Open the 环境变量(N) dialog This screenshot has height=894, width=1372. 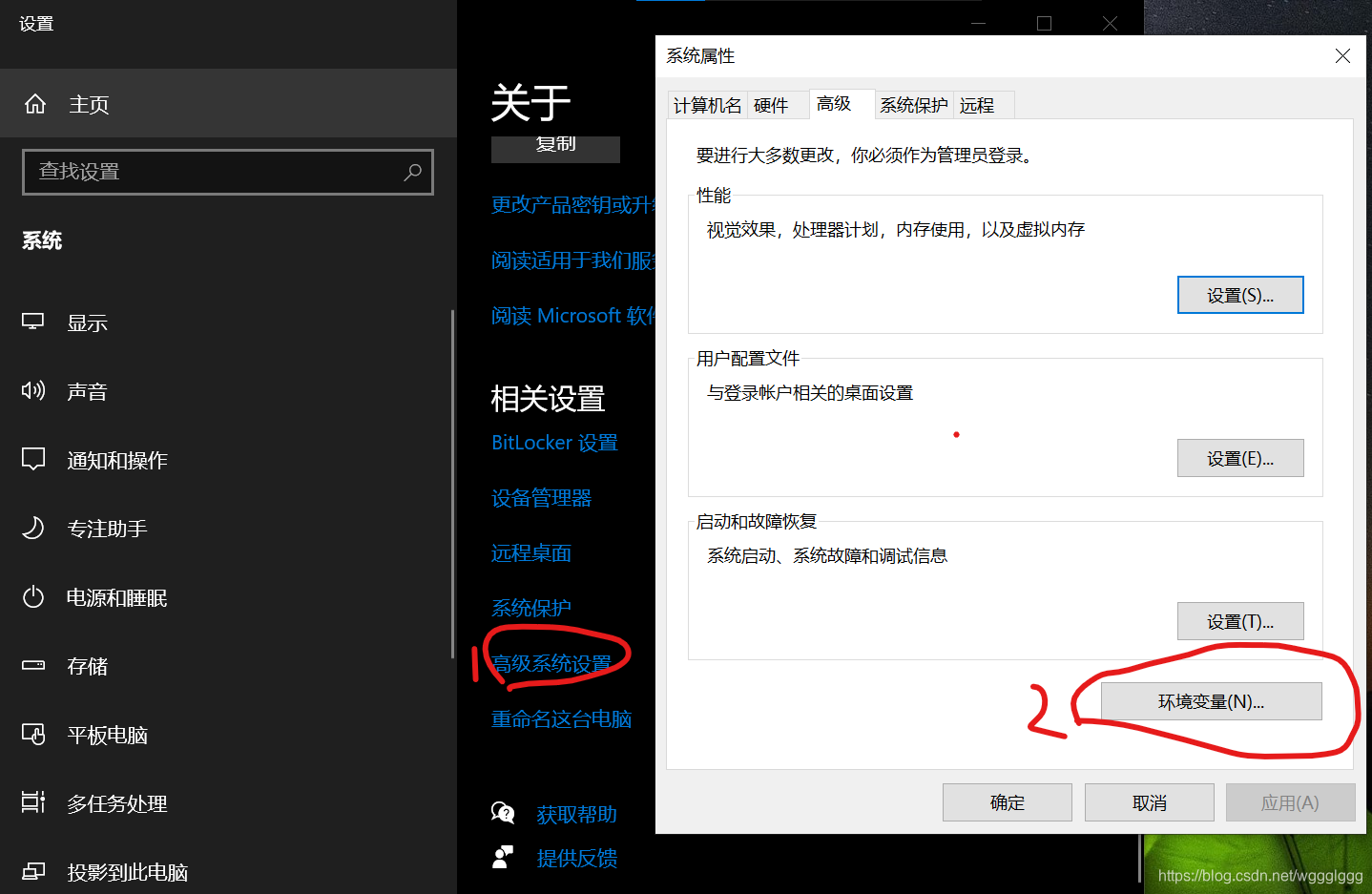point(1210,701)
